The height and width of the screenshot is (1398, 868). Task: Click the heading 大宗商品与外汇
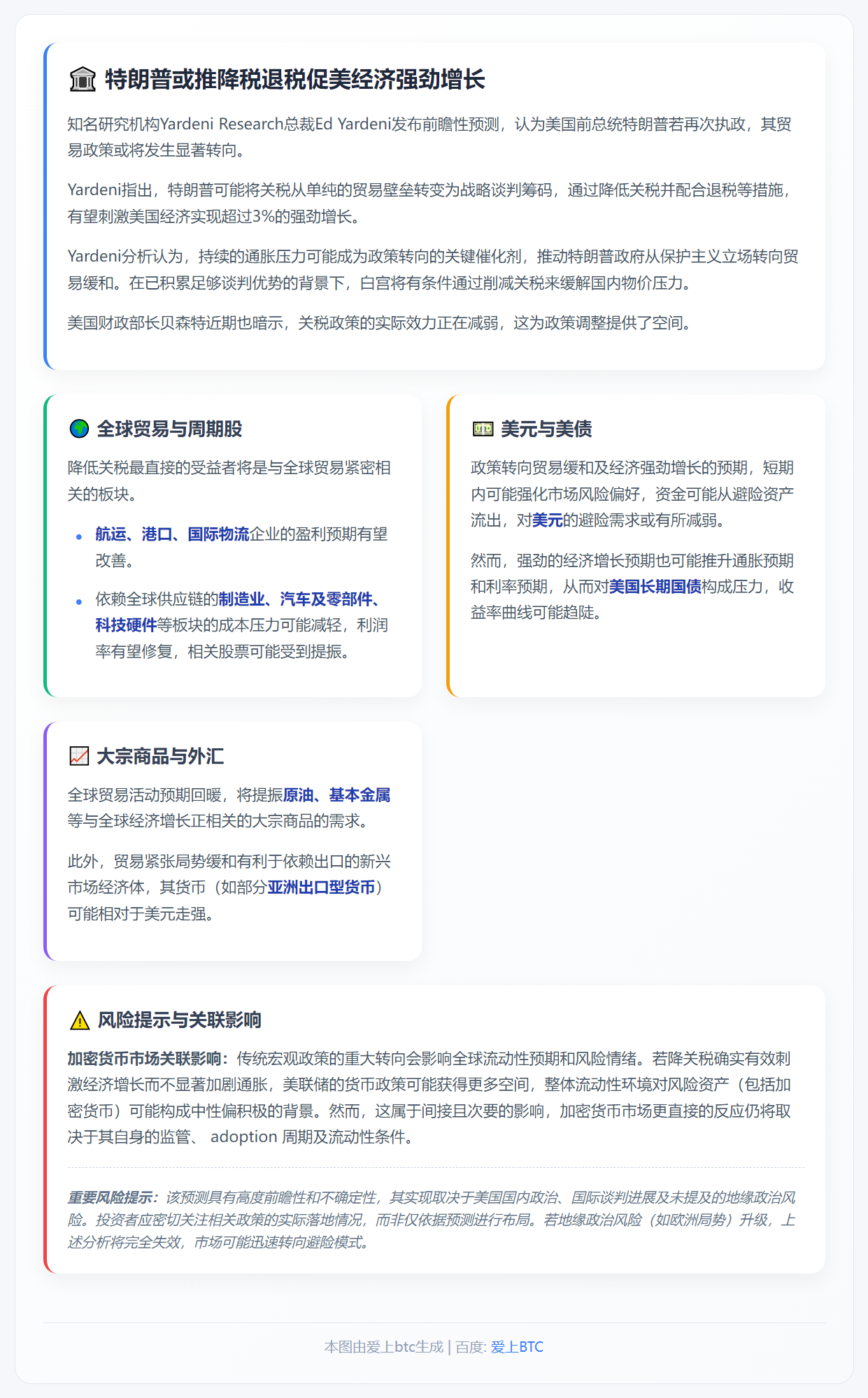coord(160,756)
